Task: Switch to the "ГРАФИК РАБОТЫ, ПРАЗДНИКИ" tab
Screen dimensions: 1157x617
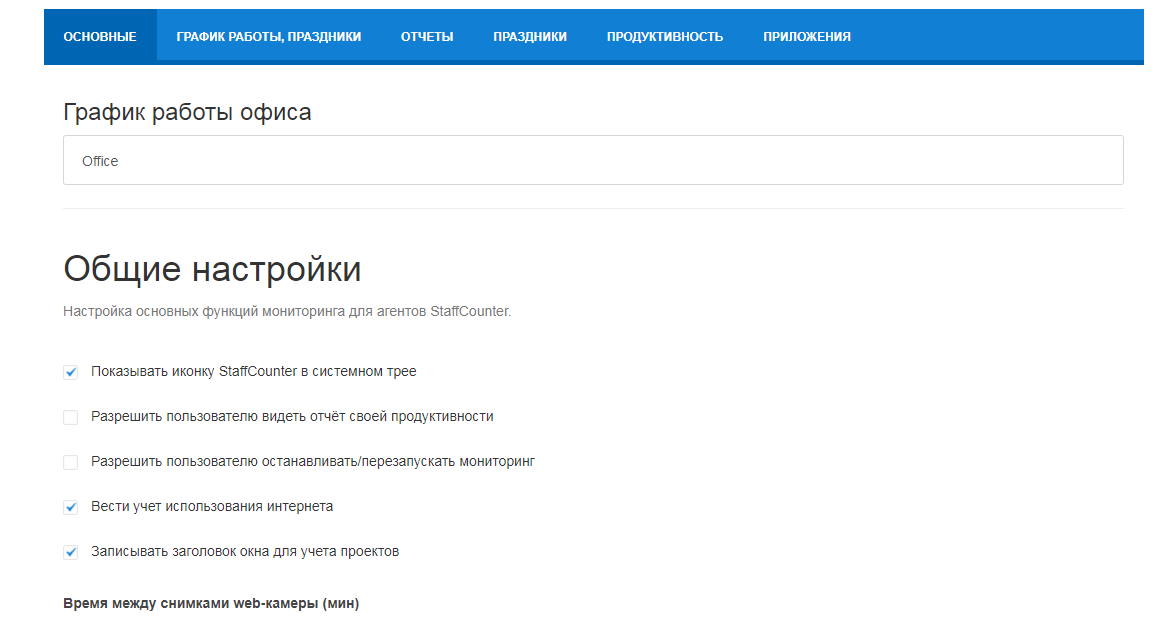Action: tap(268, 35)
